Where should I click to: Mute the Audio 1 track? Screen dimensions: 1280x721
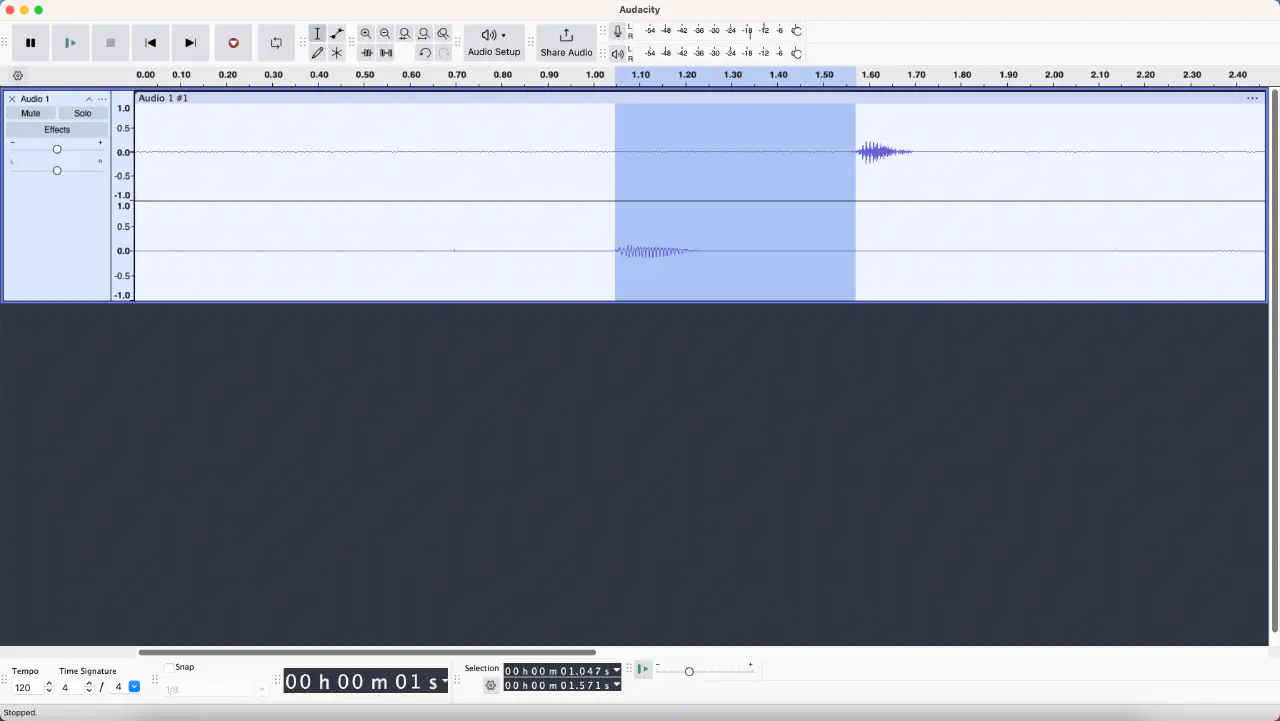pos(31,114)
